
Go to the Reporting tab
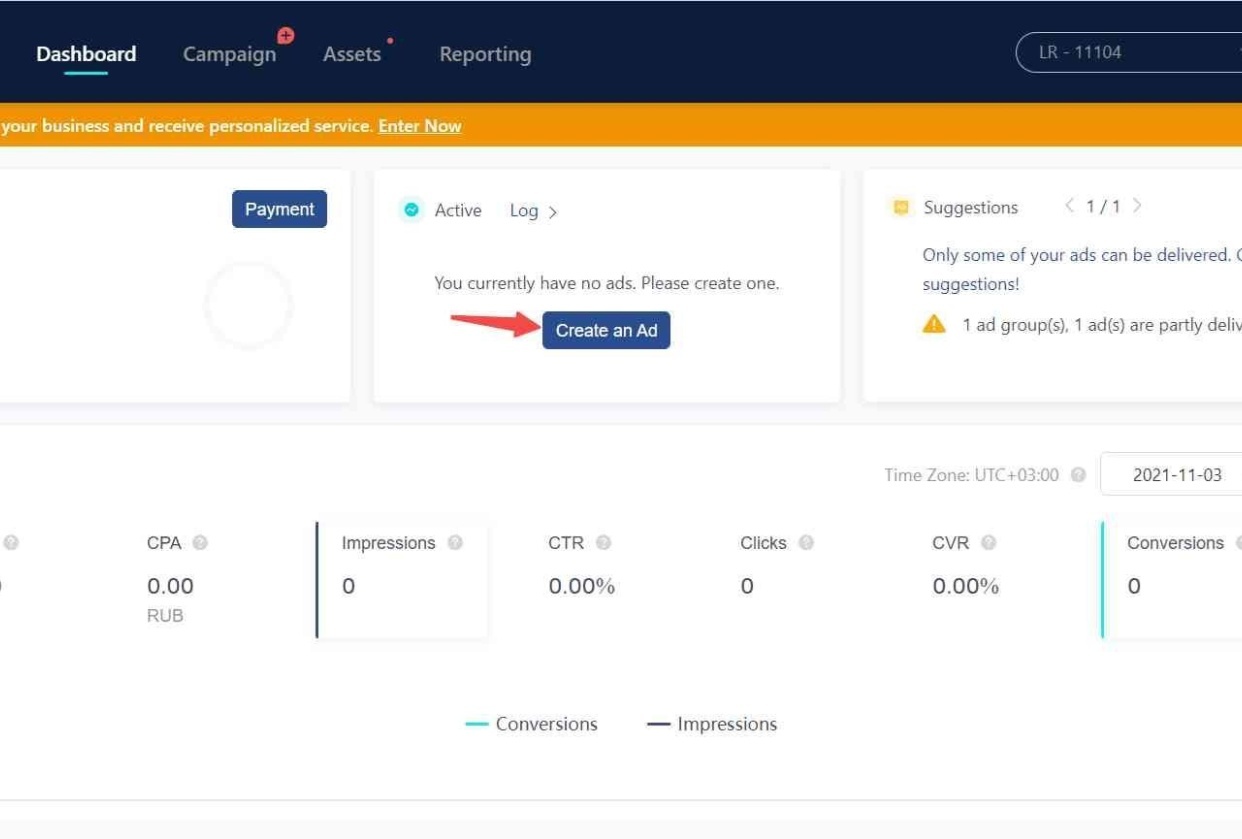(485, 54)
